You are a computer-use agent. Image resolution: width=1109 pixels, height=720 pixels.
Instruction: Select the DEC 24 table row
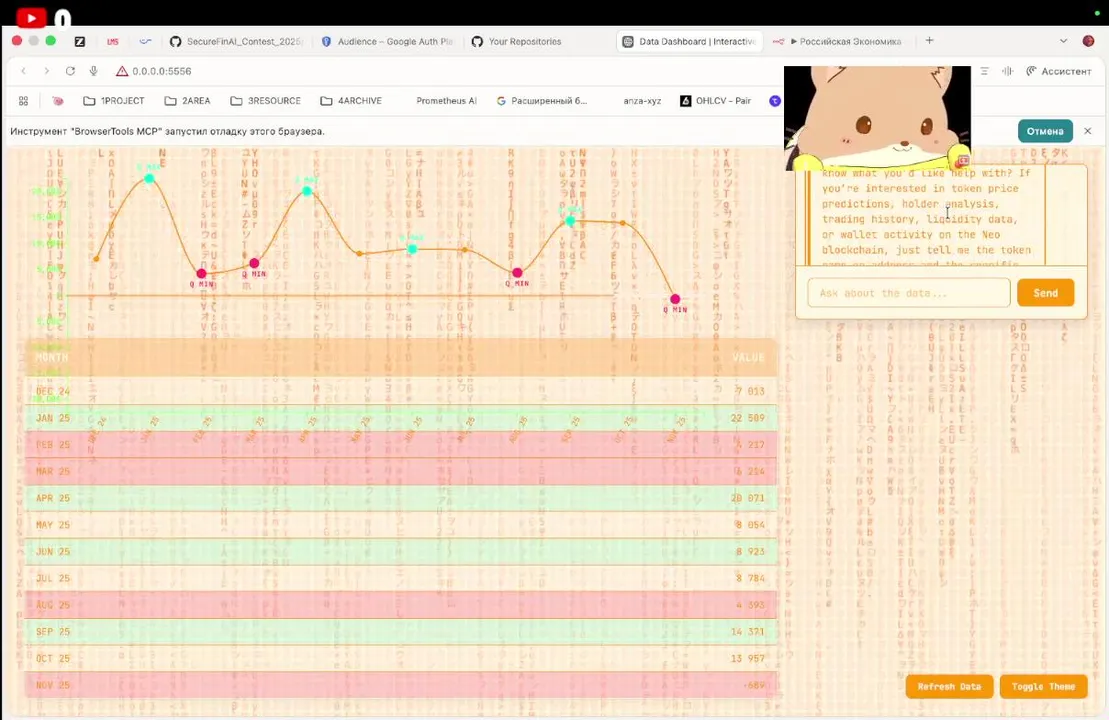pos(401,391)
